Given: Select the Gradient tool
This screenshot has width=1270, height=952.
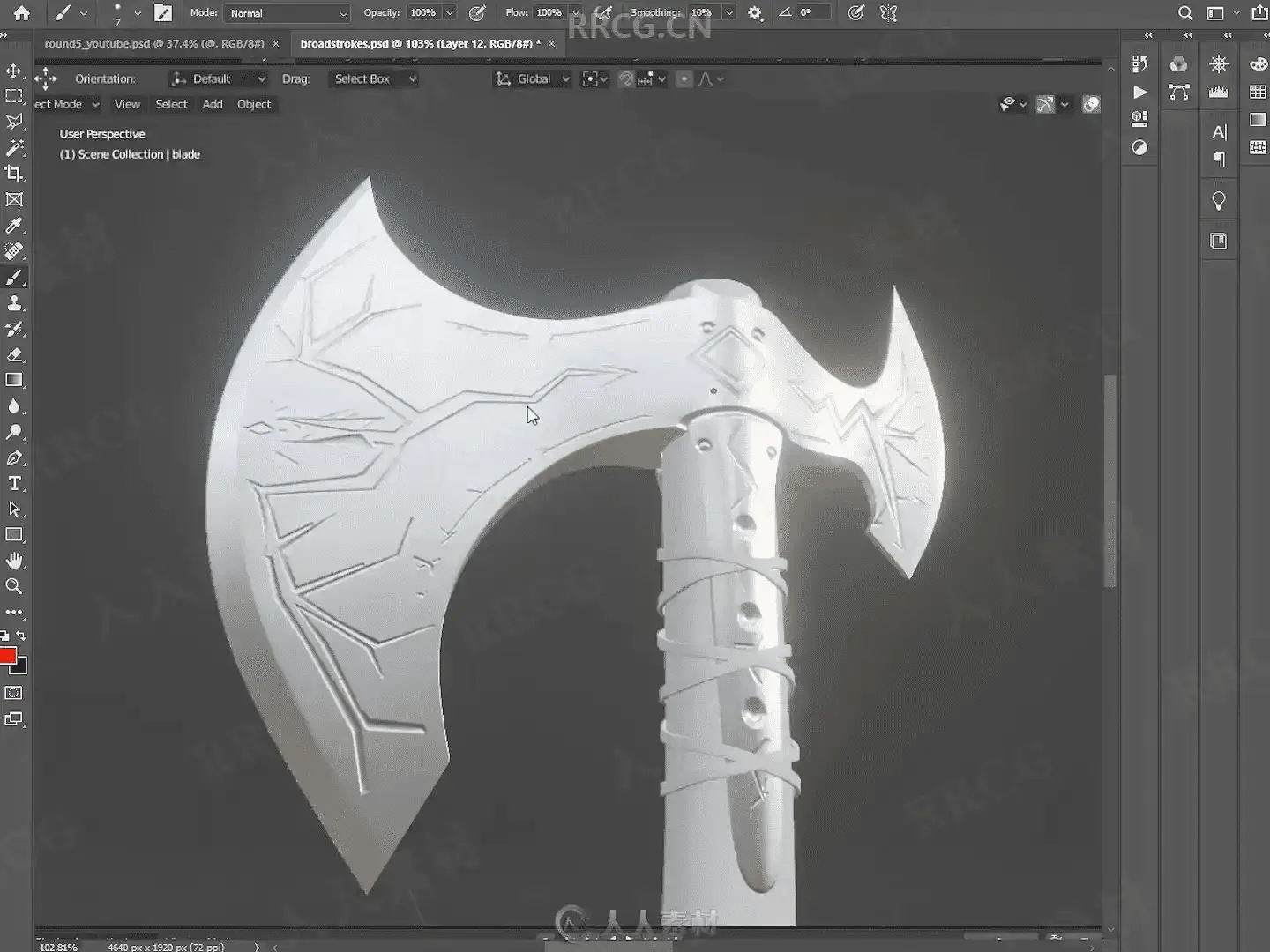Looking at the screenshot, I should pyautogui.click(x=14, y=380).
